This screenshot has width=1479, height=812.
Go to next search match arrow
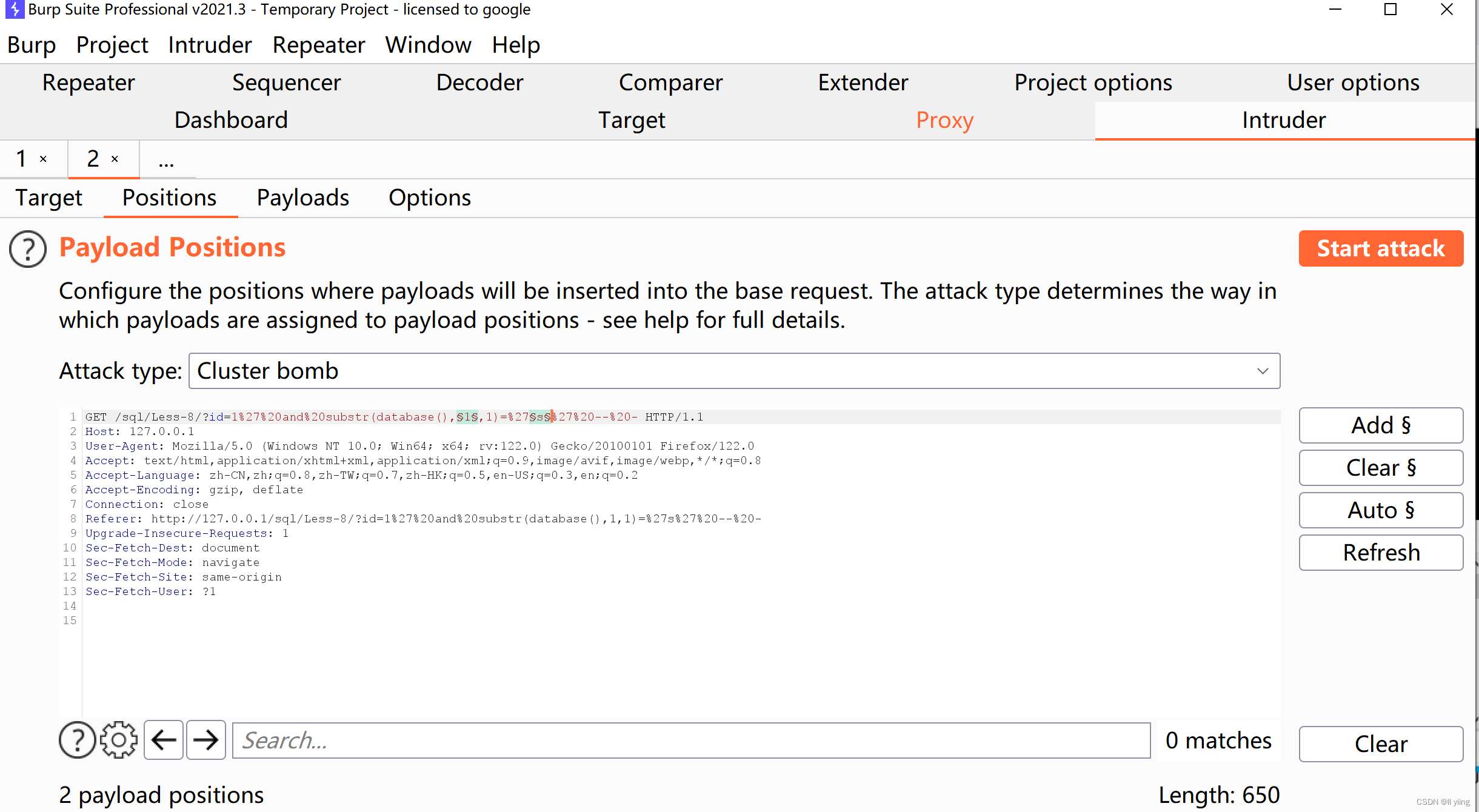point(206,740)
